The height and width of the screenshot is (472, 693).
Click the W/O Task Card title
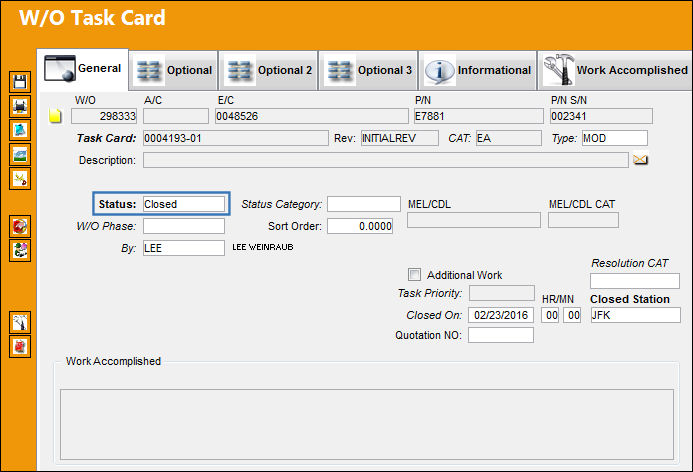(x=92, y=18)
